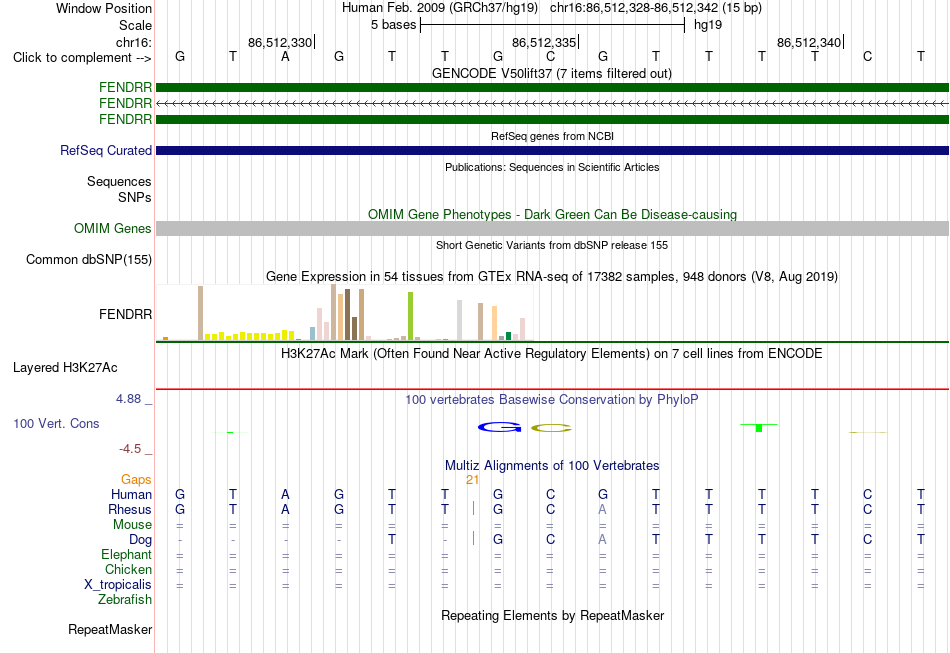Click the orange Gaps label
This screenshot has height=653, width=950.
tap(136, 480)
